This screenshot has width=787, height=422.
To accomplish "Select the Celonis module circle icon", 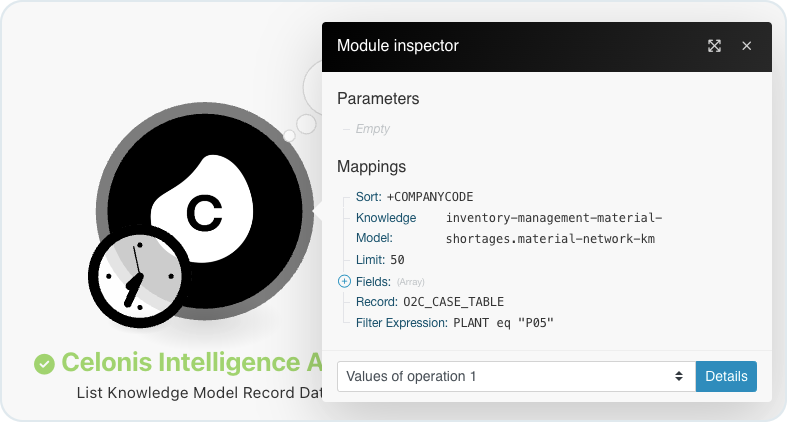I will click(x=205, y=211).
